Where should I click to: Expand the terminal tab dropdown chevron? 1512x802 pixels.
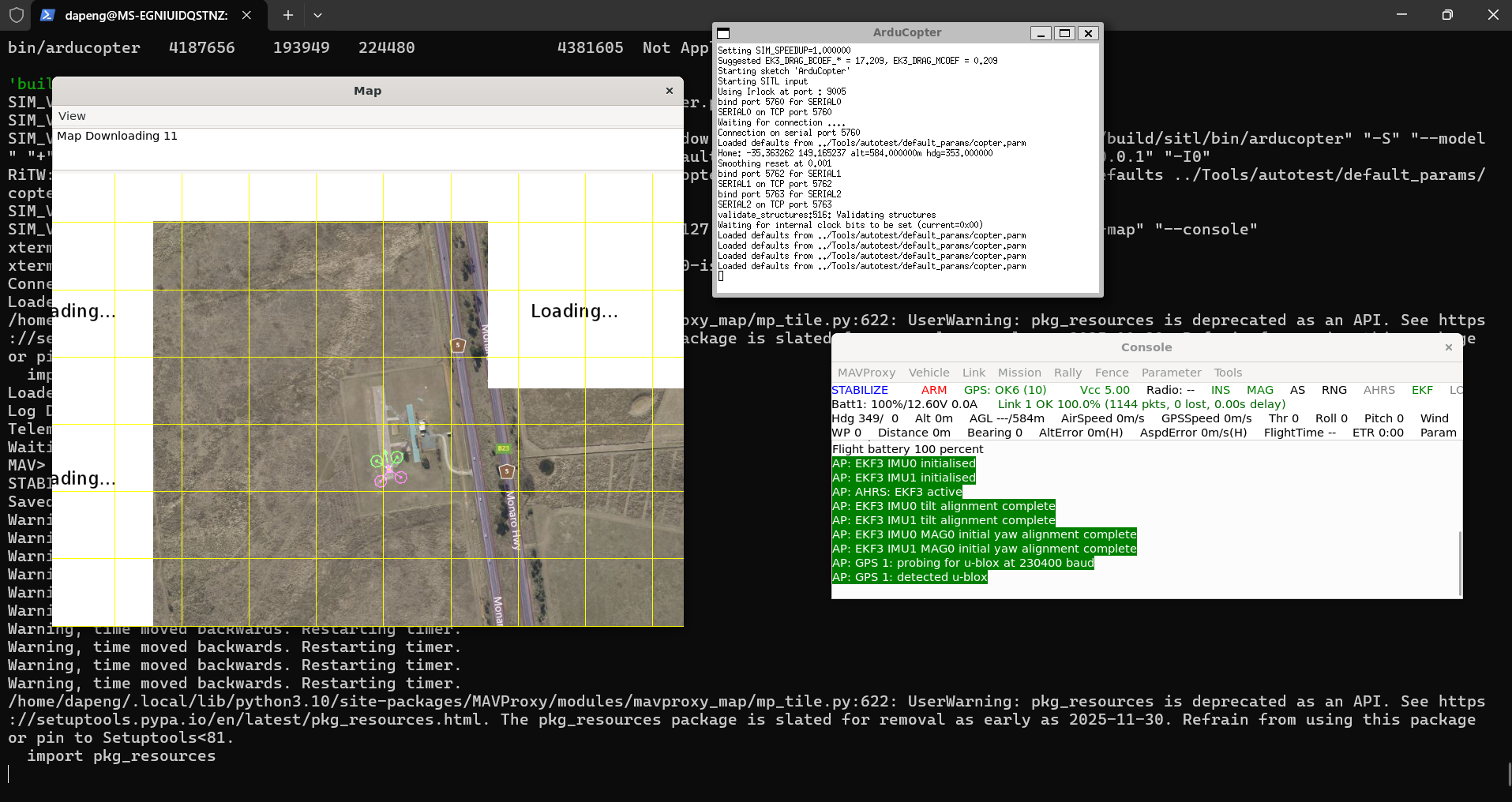coord(317,15)
